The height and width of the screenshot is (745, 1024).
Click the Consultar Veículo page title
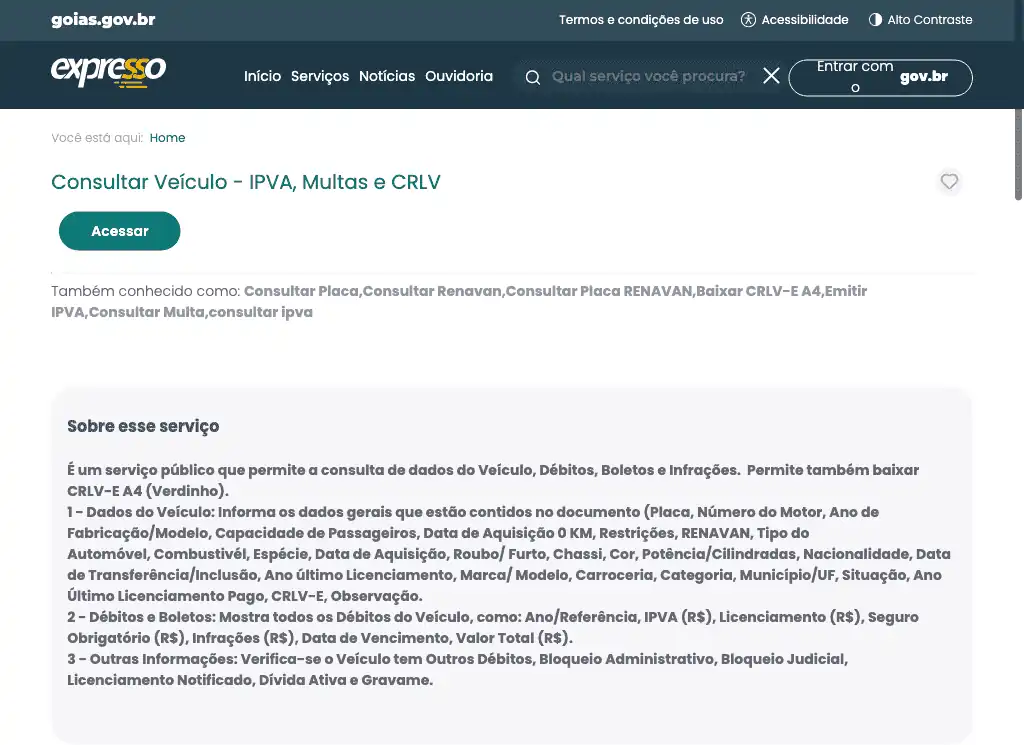[246, 182]
